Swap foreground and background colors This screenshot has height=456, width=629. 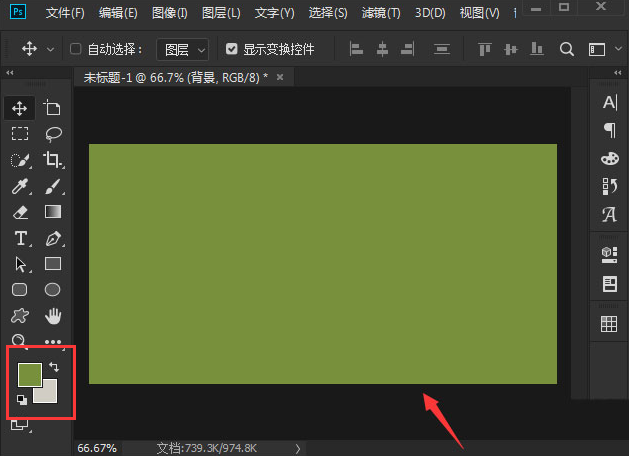[54, 368]
